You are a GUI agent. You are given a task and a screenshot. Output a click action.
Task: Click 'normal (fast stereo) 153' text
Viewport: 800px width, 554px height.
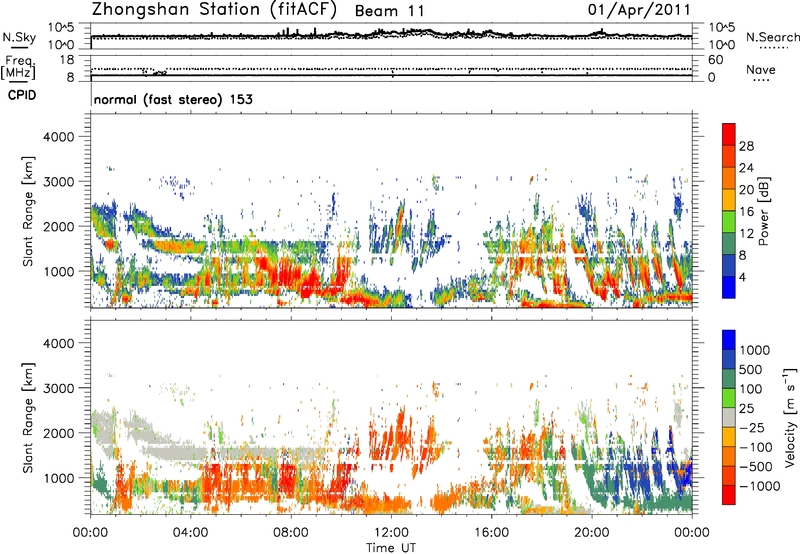point(173,99)
